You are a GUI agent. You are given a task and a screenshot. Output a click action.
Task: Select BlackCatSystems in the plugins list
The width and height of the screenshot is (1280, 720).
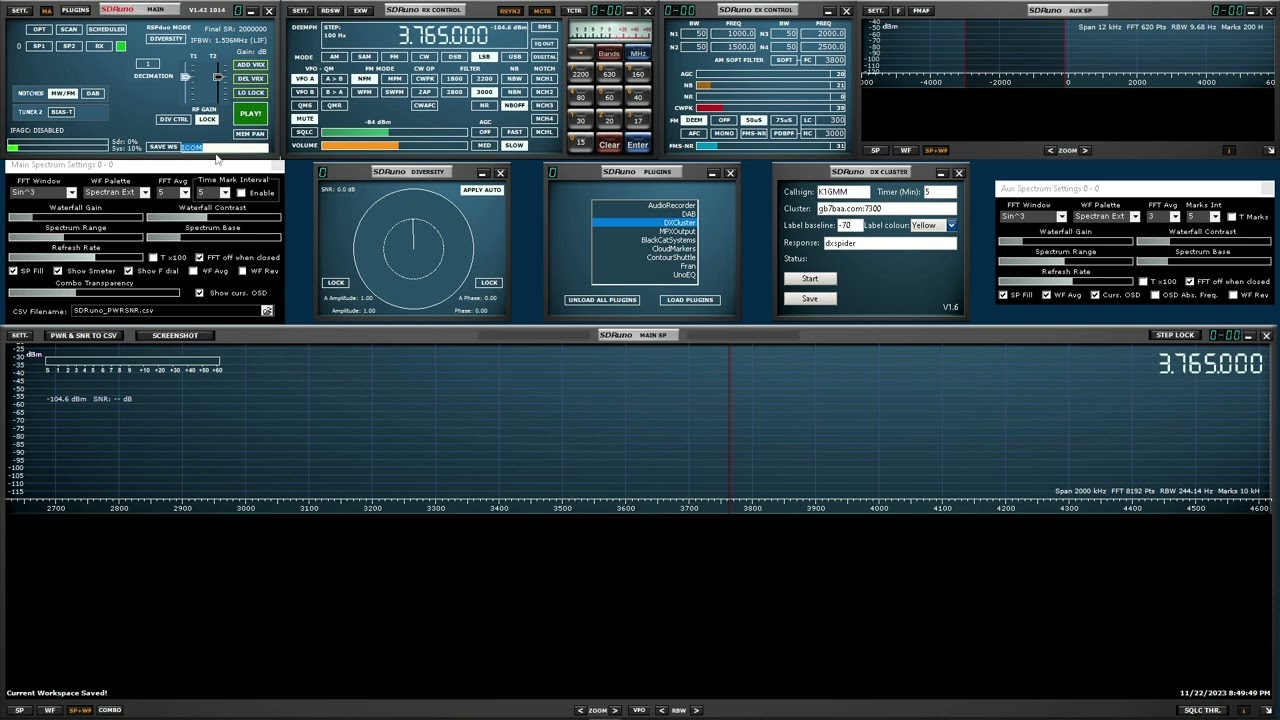645,241
